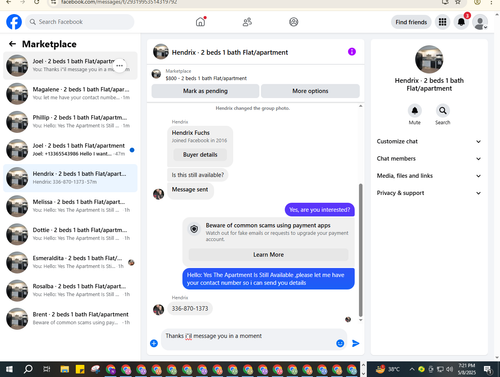Open the plus attachments icon

[154, 343]
